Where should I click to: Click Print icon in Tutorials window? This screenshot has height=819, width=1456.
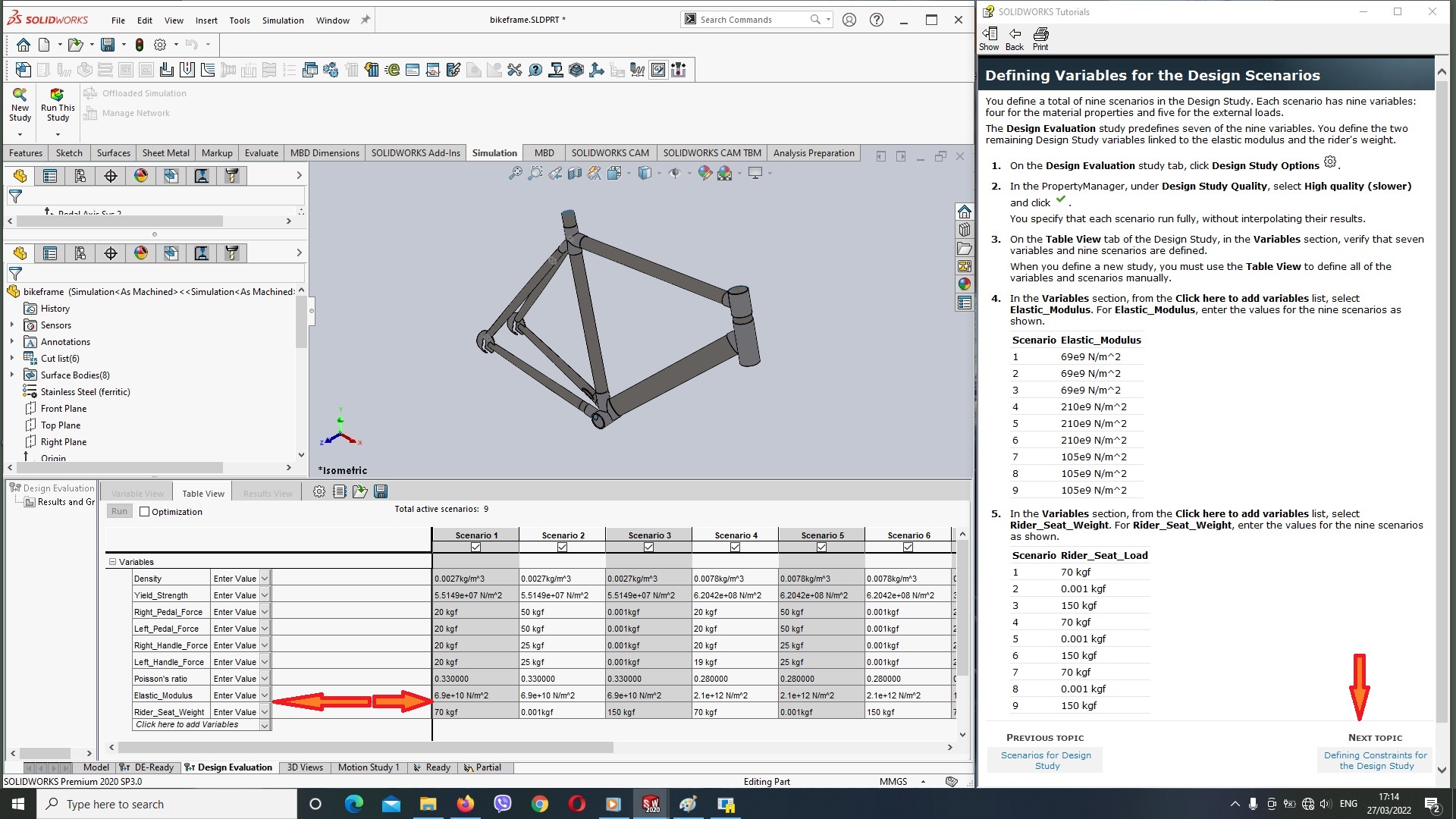tap(1040, 39)
